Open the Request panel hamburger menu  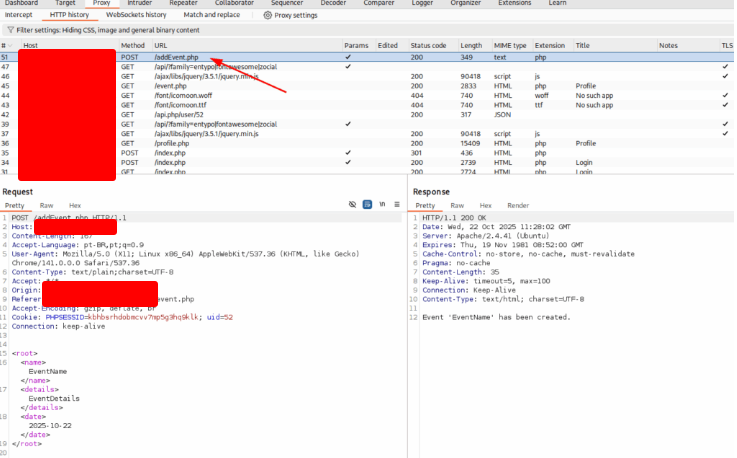pyautogui.click(x=395, y=205)
